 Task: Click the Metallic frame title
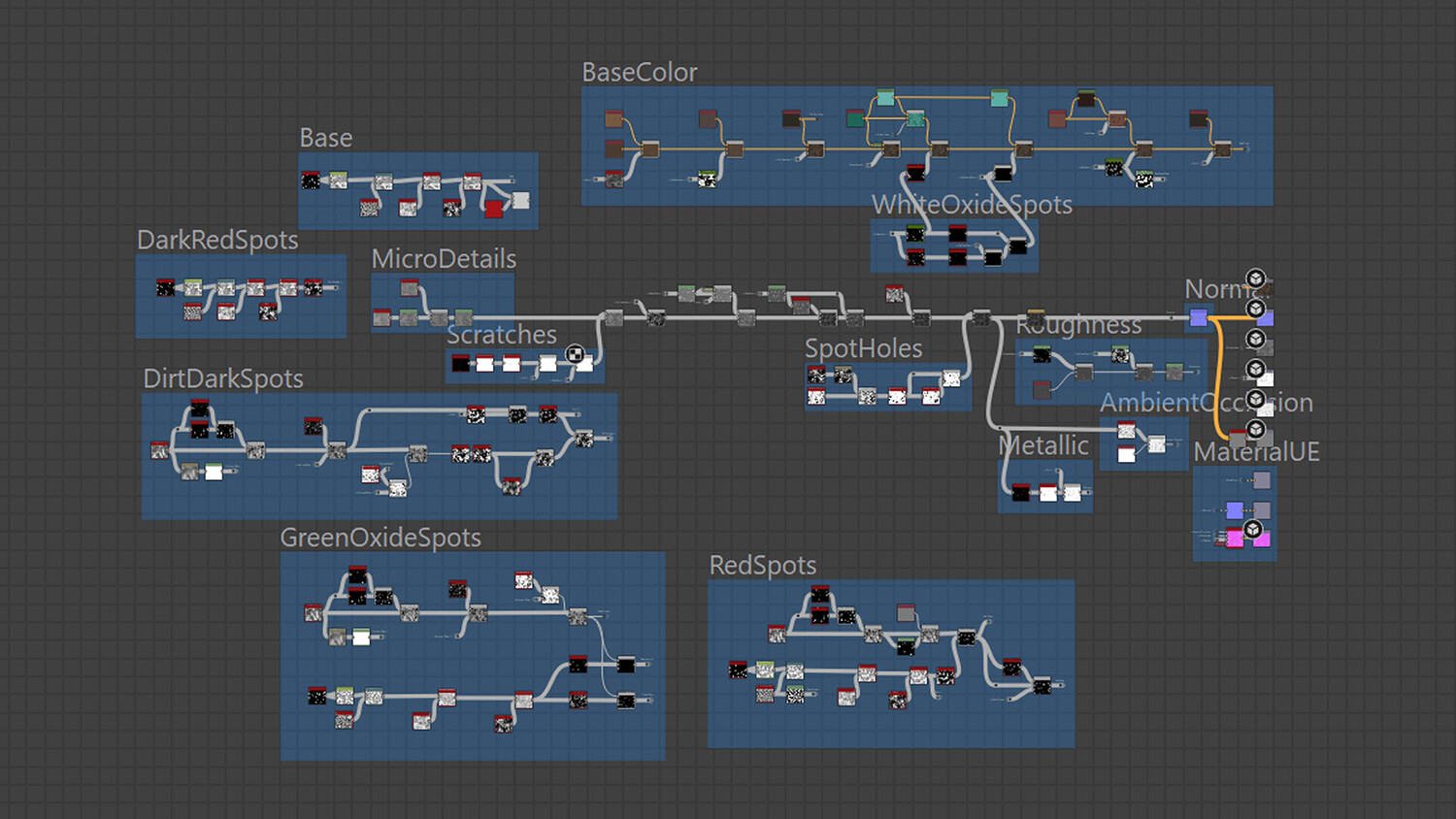click(x=1044, y=445)
